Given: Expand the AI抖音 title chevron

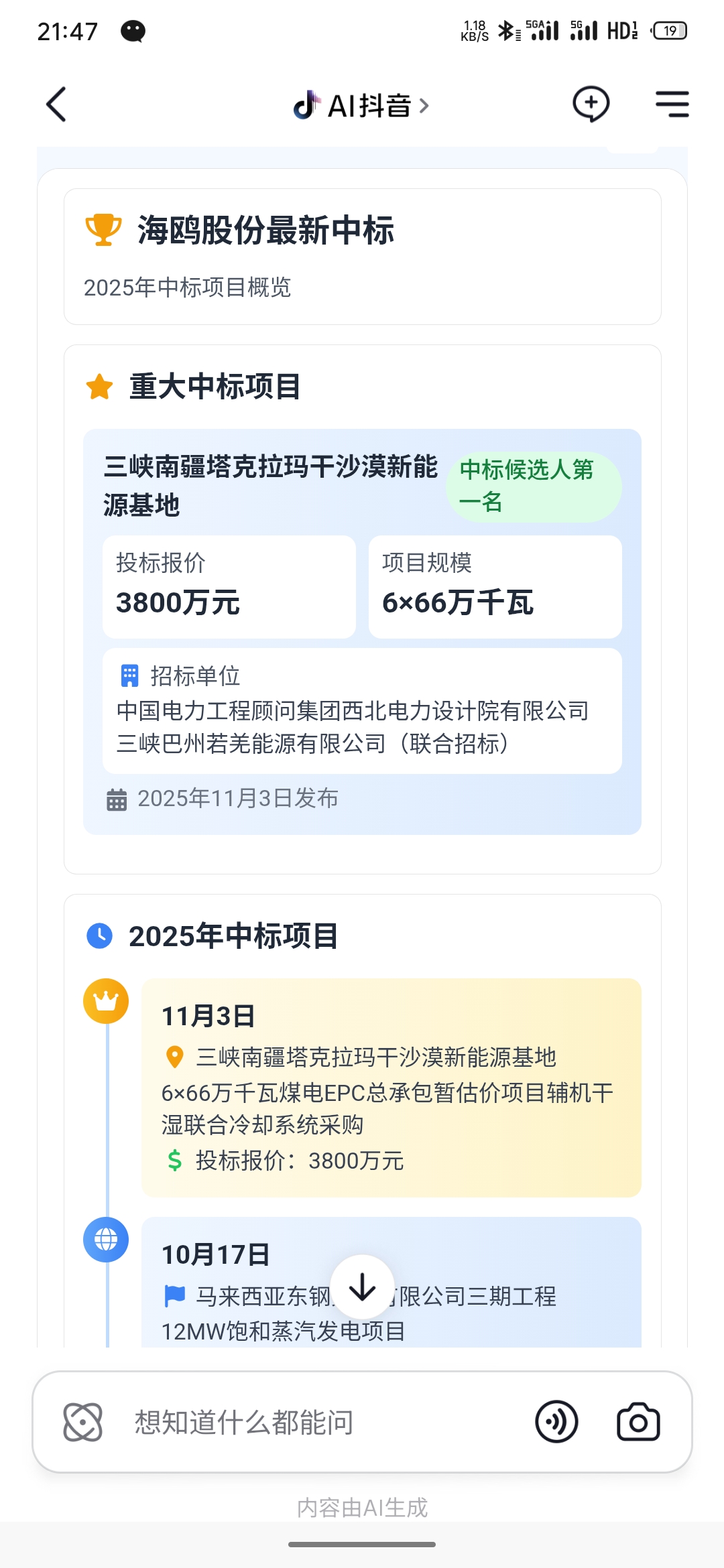Looking at the screenshot, I should [424, 106].
